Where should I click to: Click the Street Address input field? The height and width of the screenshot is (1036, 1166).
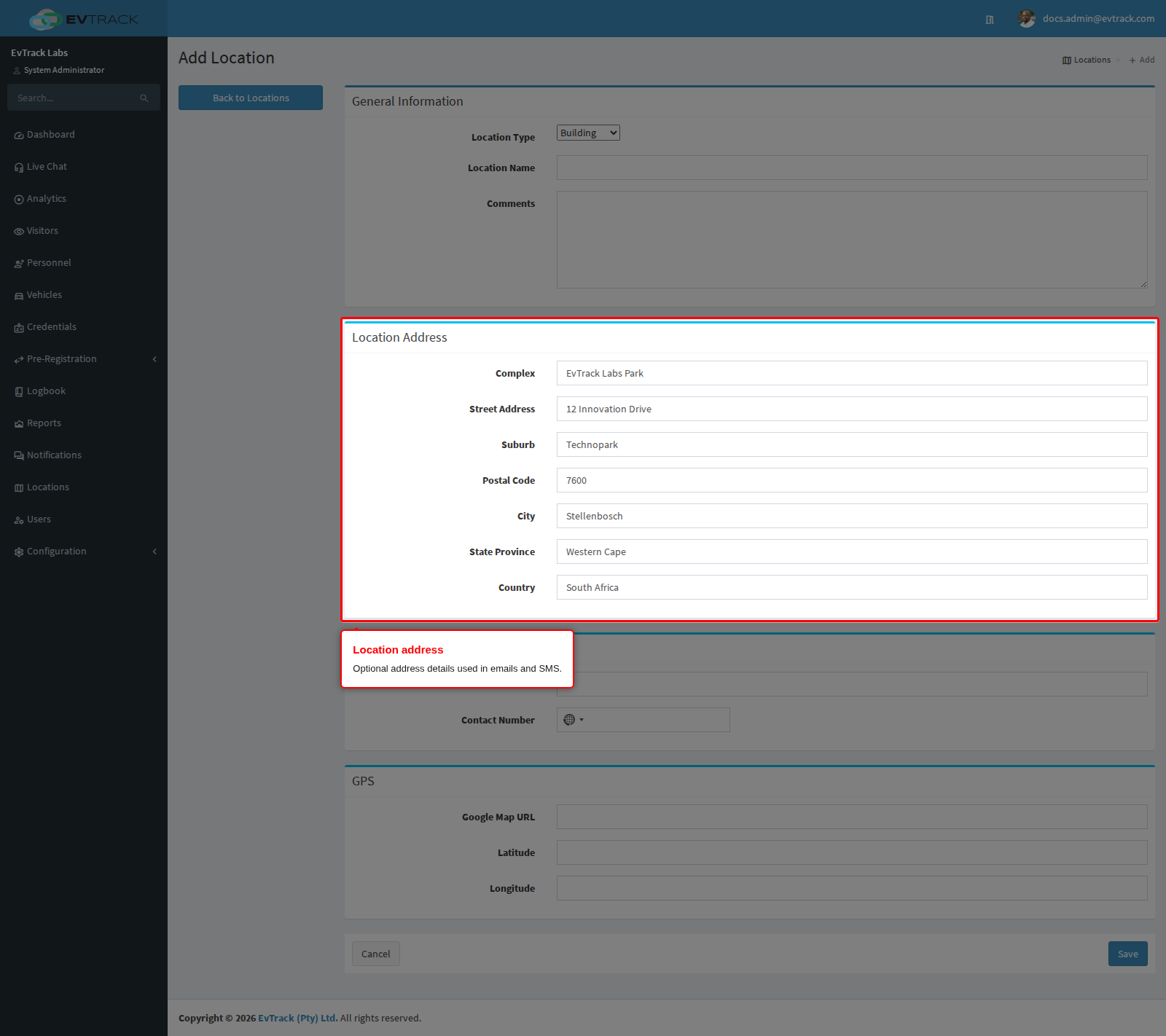tap(852, 409)
